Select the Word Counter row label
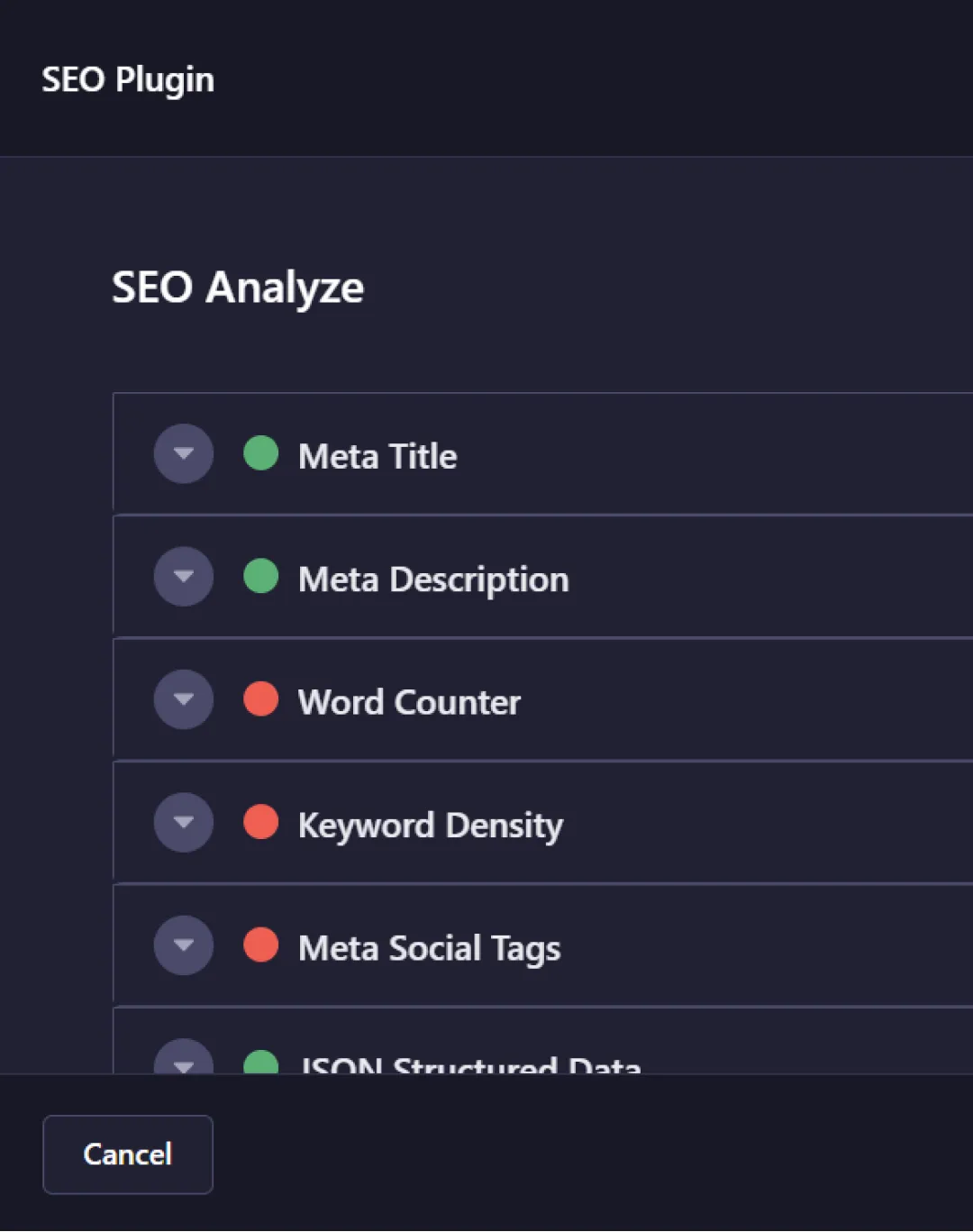The image size is (973, 1232). (409, 702)
